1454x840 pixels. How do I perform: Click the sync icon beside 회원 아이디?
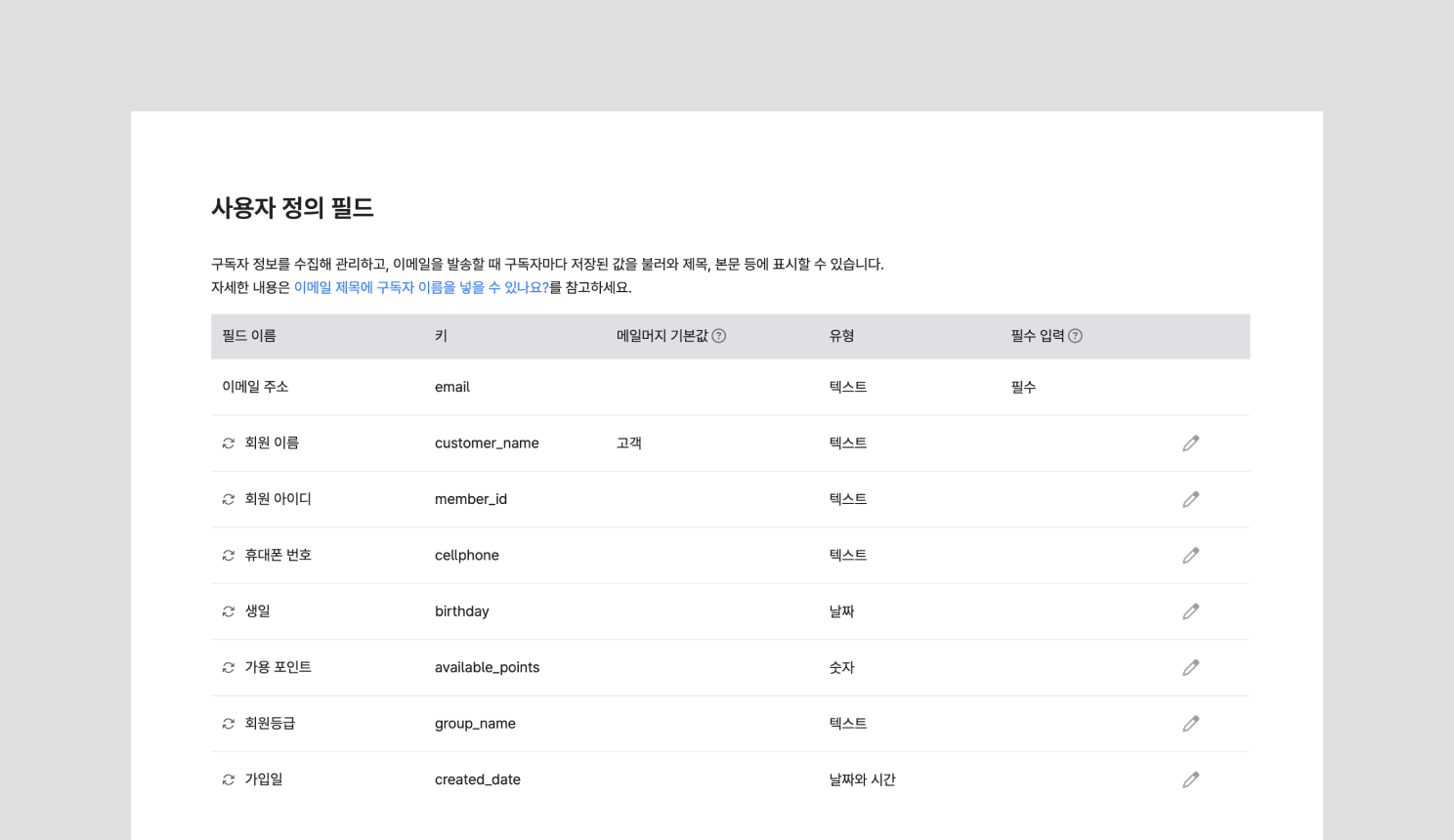pos(229,499)
